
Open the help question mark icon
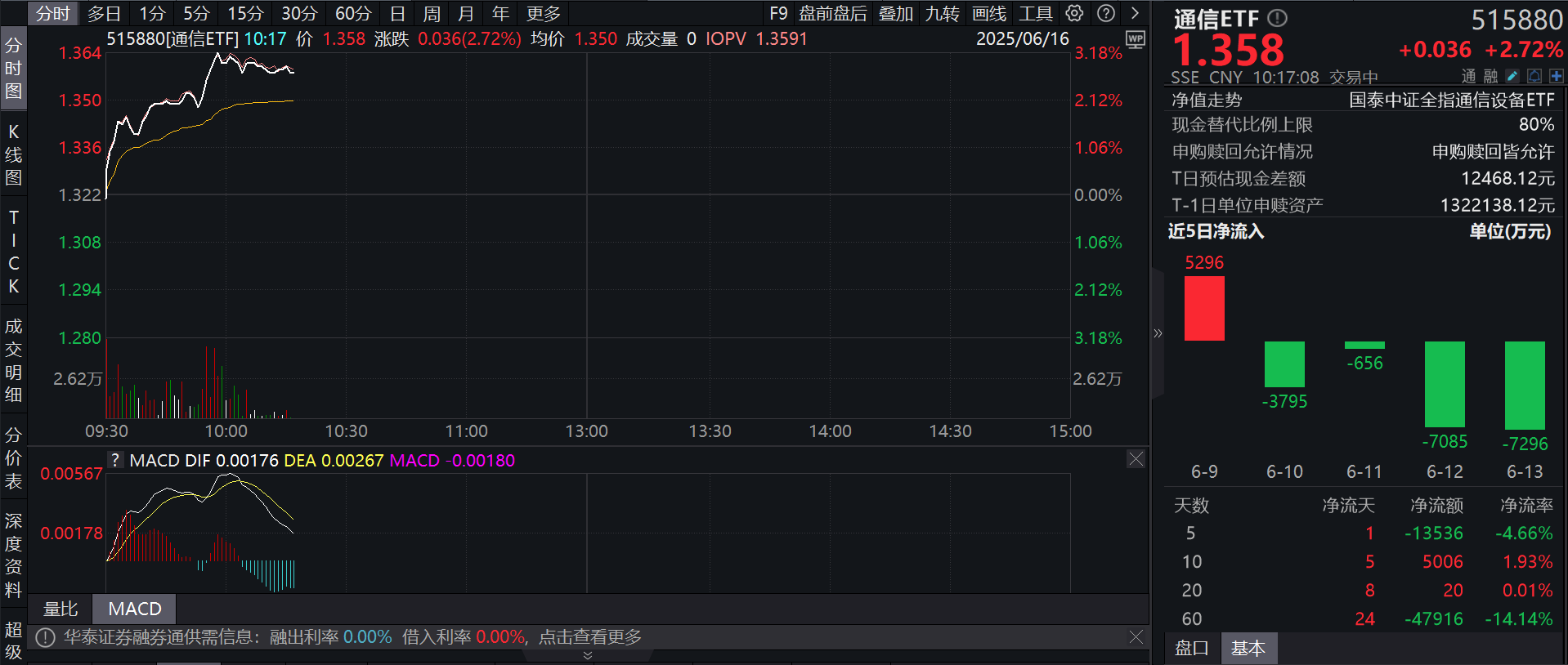point(1106,13)
